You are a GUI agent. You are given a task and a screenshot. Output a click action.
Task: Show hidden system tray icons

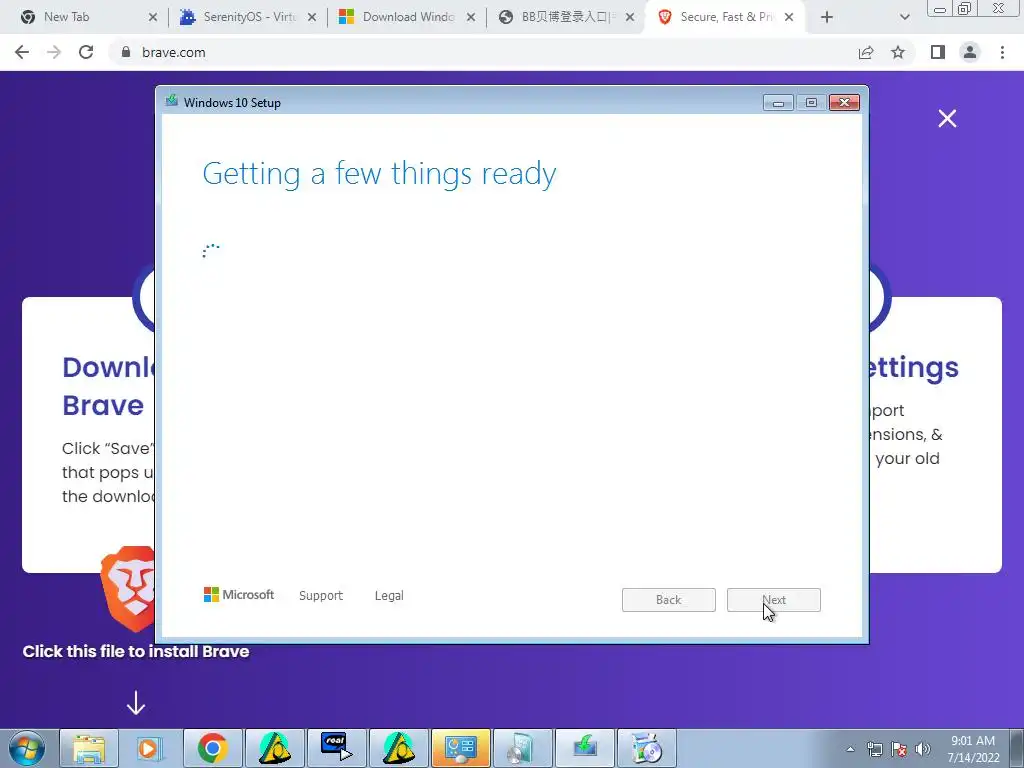click(x=850, y=749)
